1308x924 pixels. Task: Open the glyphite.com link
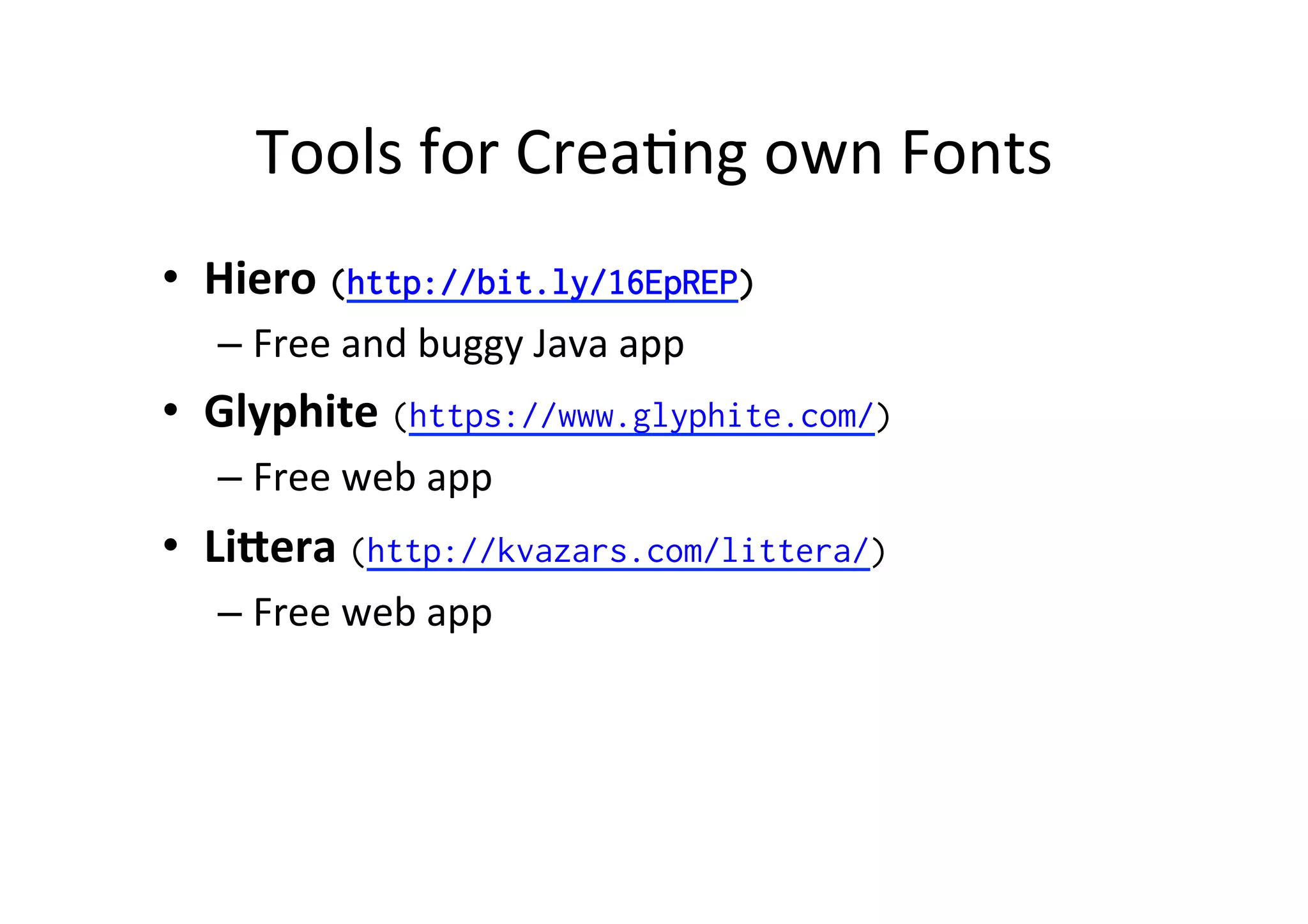point(641,416)
